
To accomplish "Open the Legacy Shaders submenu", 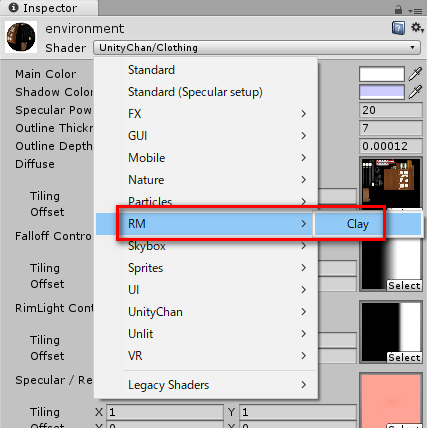I will coord(206,385).
